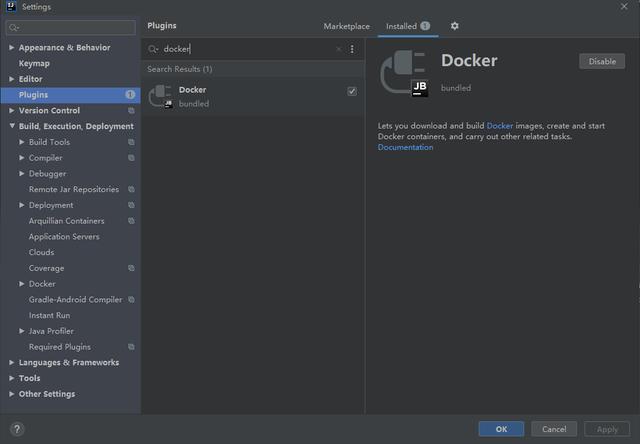Expand the Editor settings section
Image resolution: width=640 pixels, height=444 pixels.
(12, 79)
